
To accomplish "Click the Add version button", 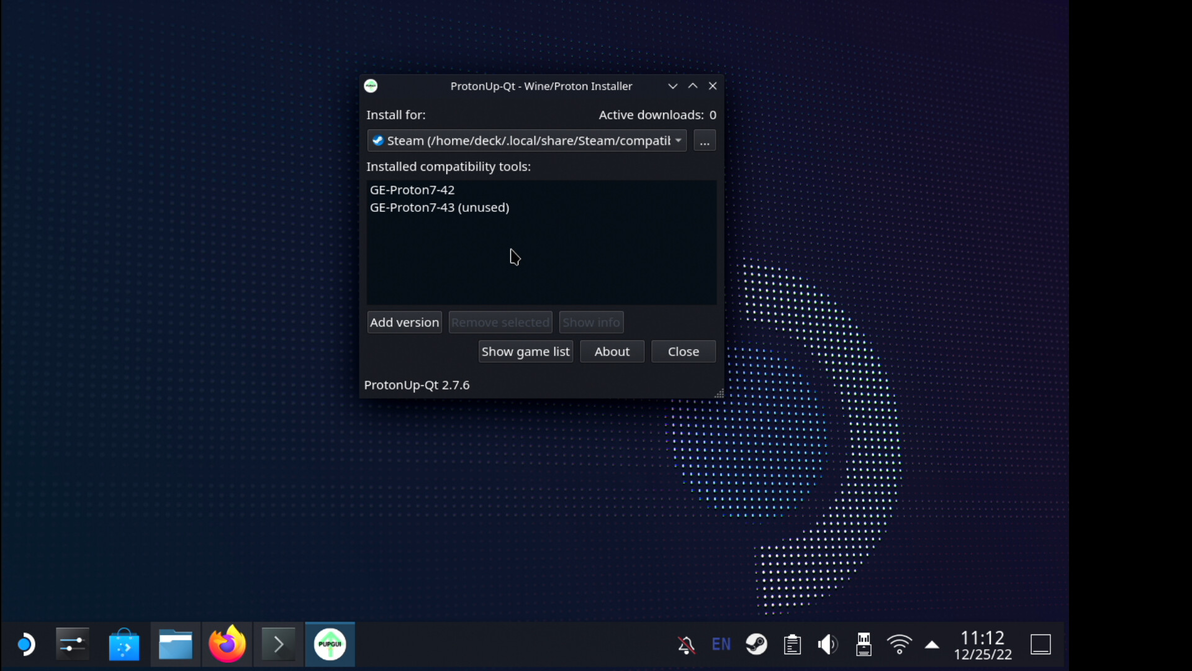I will [x=404, y=322].
